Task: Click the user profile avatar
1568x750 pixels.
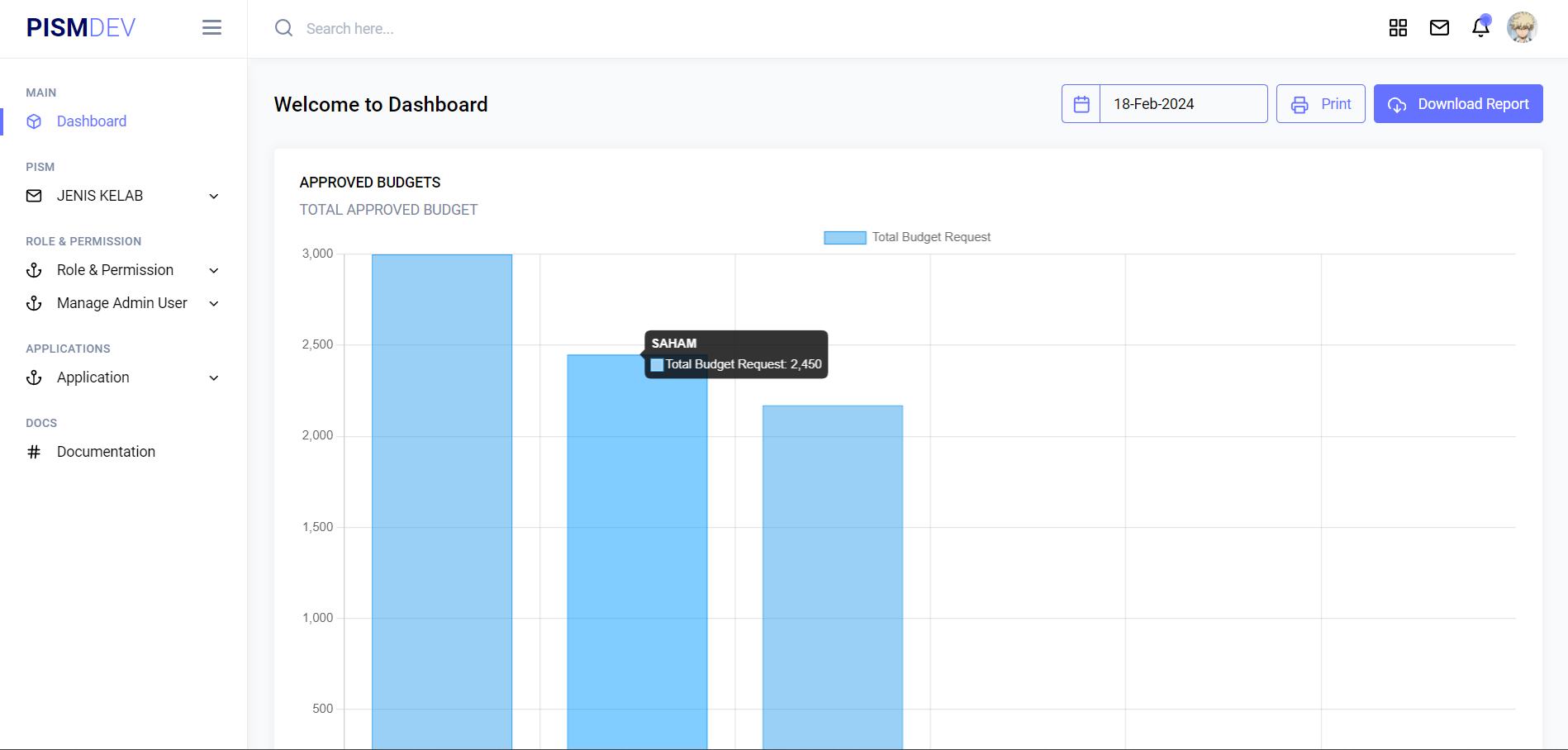Action: [1522, 28]
